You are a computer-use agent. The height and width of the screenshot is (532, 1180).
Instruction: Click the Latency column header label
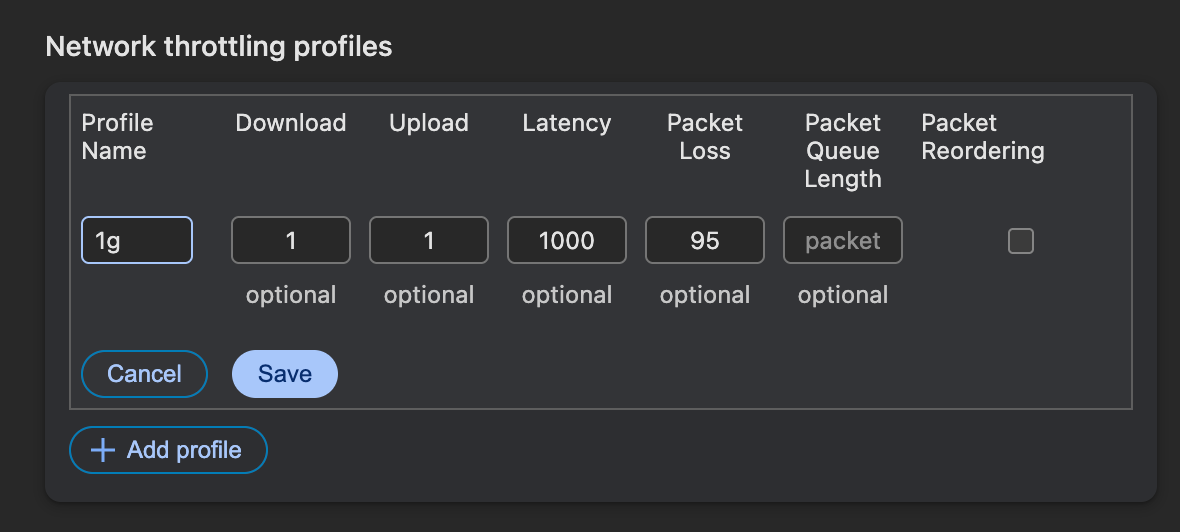567,123
